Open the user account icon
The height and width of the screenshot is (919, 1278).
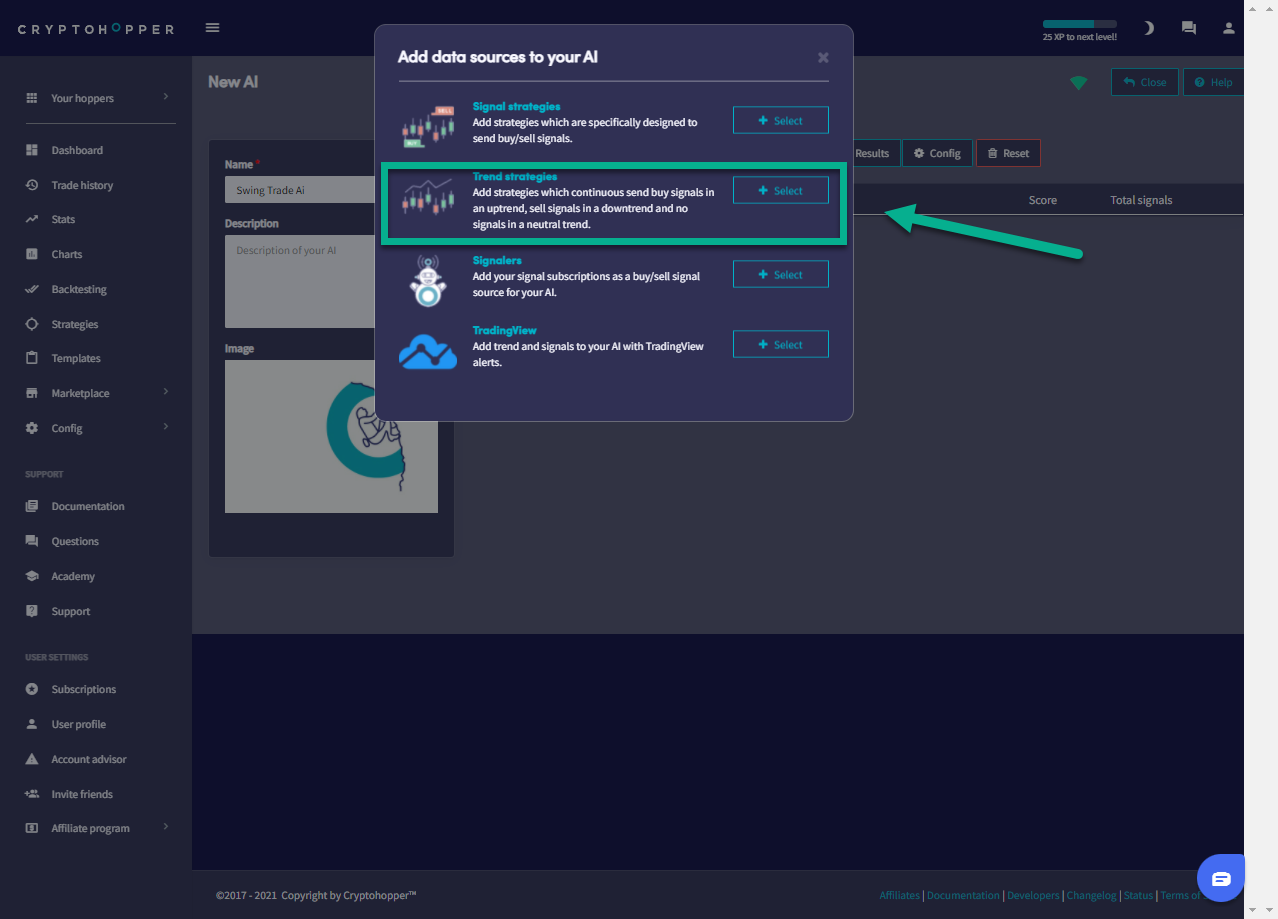(x=1229, y=28)
